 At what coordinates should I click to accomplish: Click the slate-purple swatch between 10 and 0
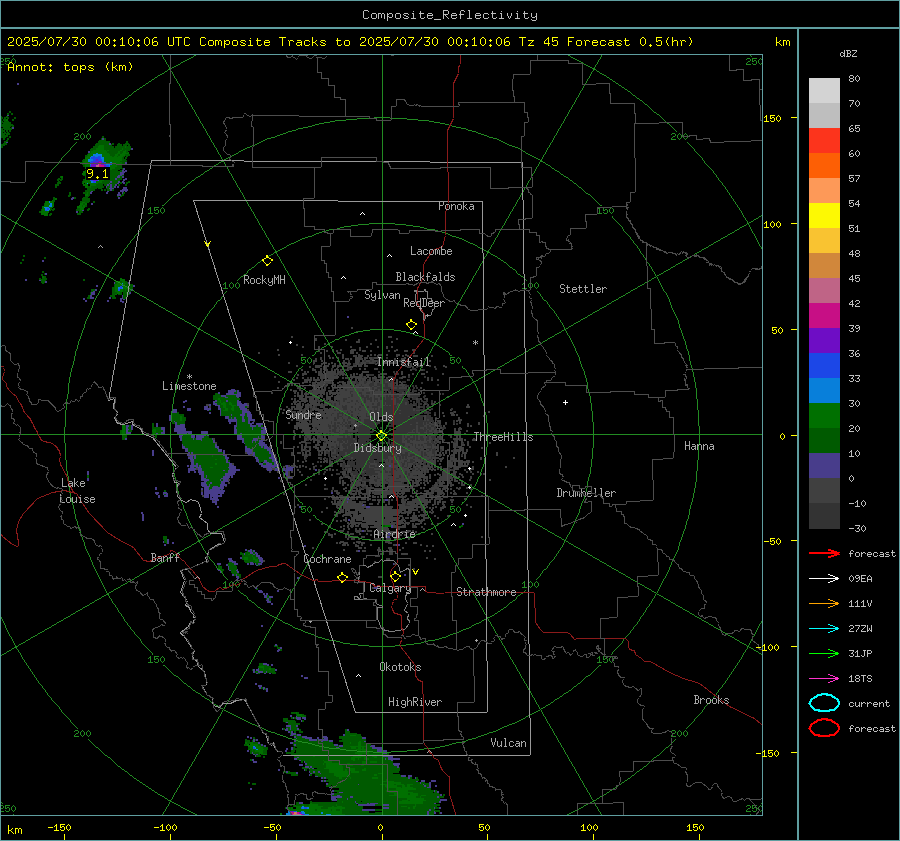[824, 466]
